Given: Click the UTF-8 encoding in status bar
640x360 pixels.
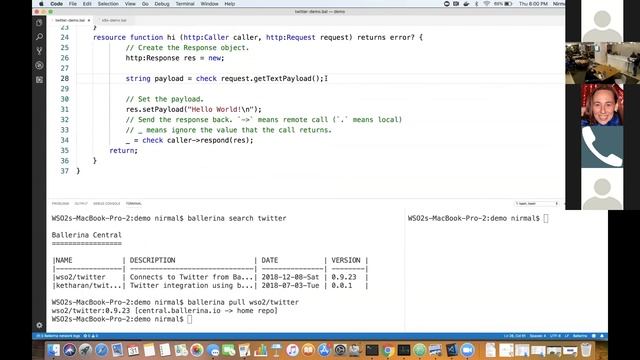Looking at the screenshot, I should click(x=555, y=336).
